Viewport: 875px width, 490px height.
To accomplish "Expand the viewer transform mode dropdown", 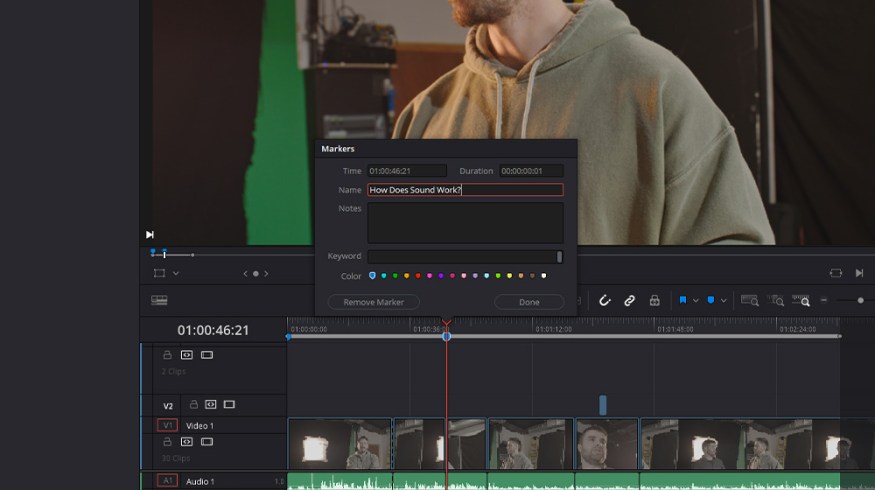I will coord(176,273).
